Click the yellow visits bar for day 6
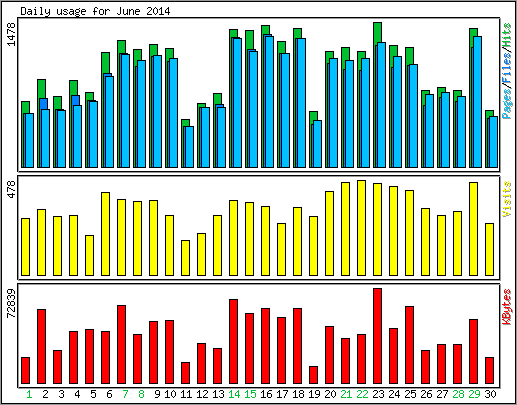The height and width of the screenshot is (405, 517). [105, 234]
